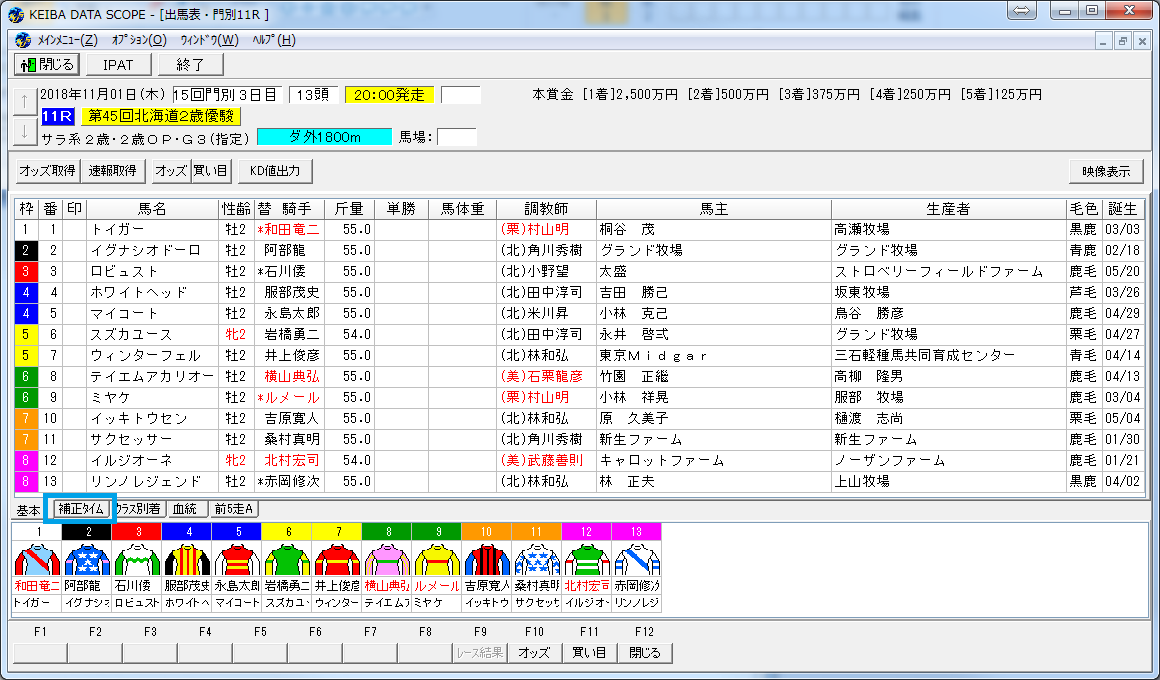Click the 閉じる button with door icon
1160x680 pixels.
tap(47, 64)
